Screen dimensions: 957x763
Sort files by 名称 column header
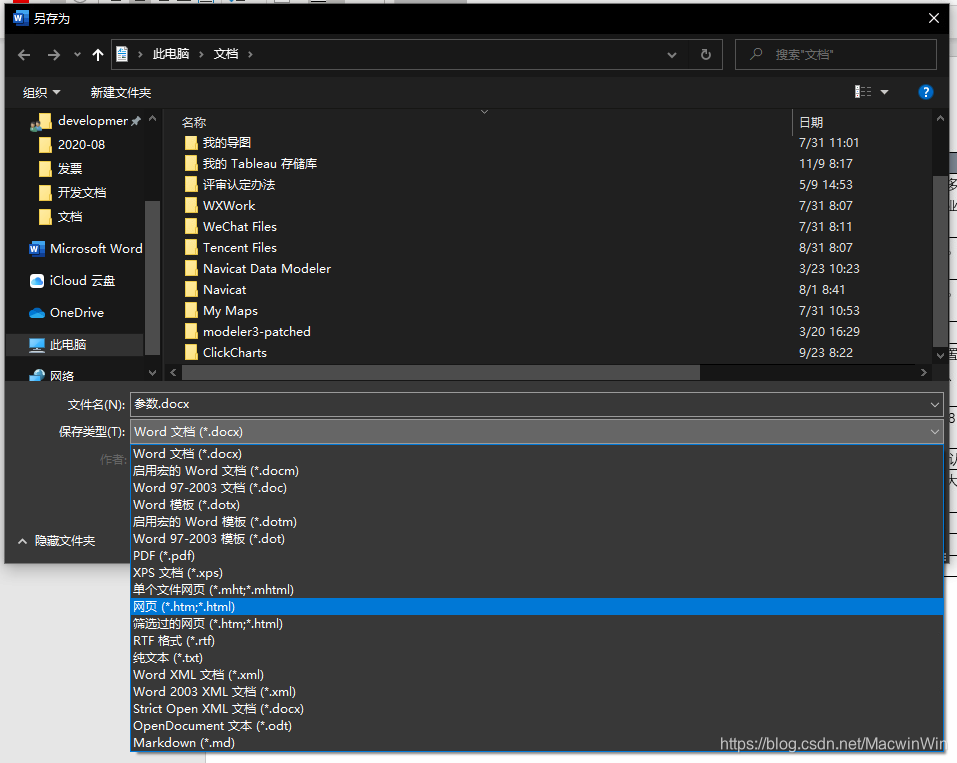(194, 122)
